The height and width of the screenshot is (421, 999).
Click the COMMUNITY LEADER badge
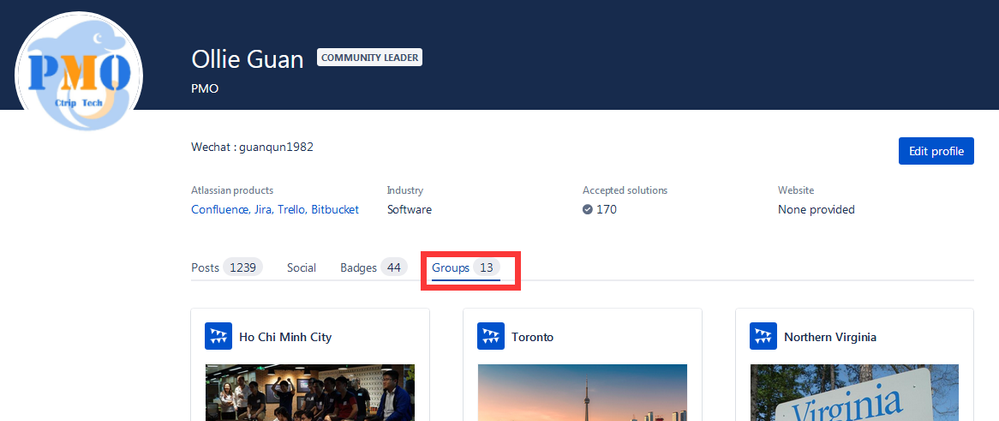[x=370, y=57]
